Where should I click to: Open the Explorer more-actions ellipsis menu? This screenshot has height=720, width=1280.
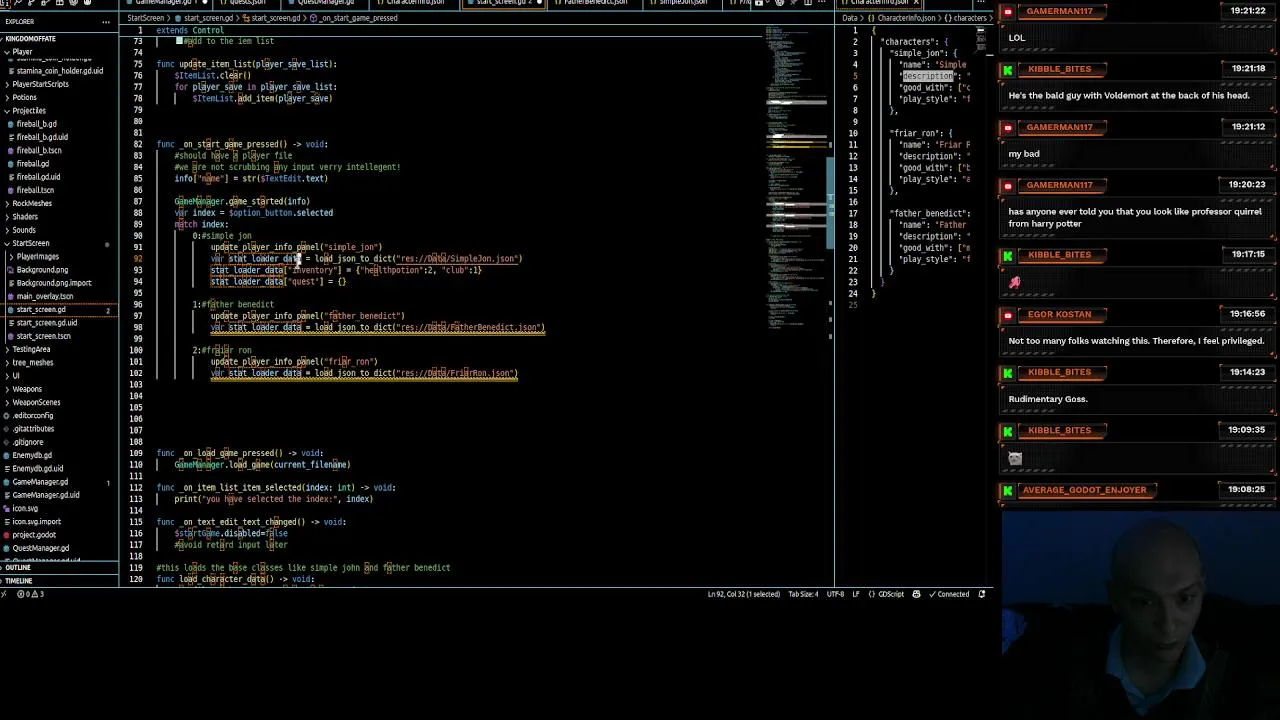pyautogui.click(x=106, y=21)
